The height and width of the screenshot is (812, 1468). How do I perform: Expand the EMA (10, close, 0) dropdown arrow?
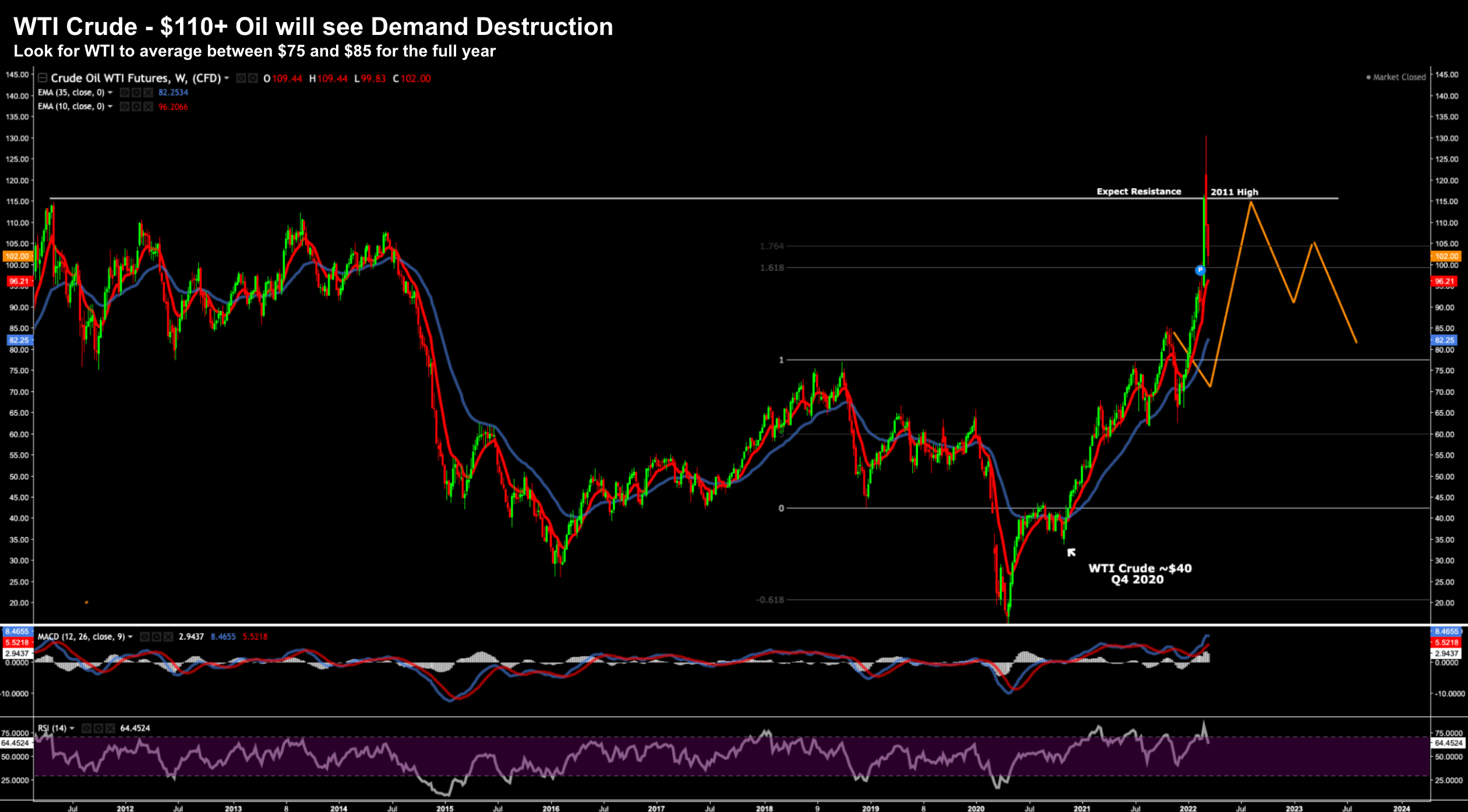(x=110, y=107)
